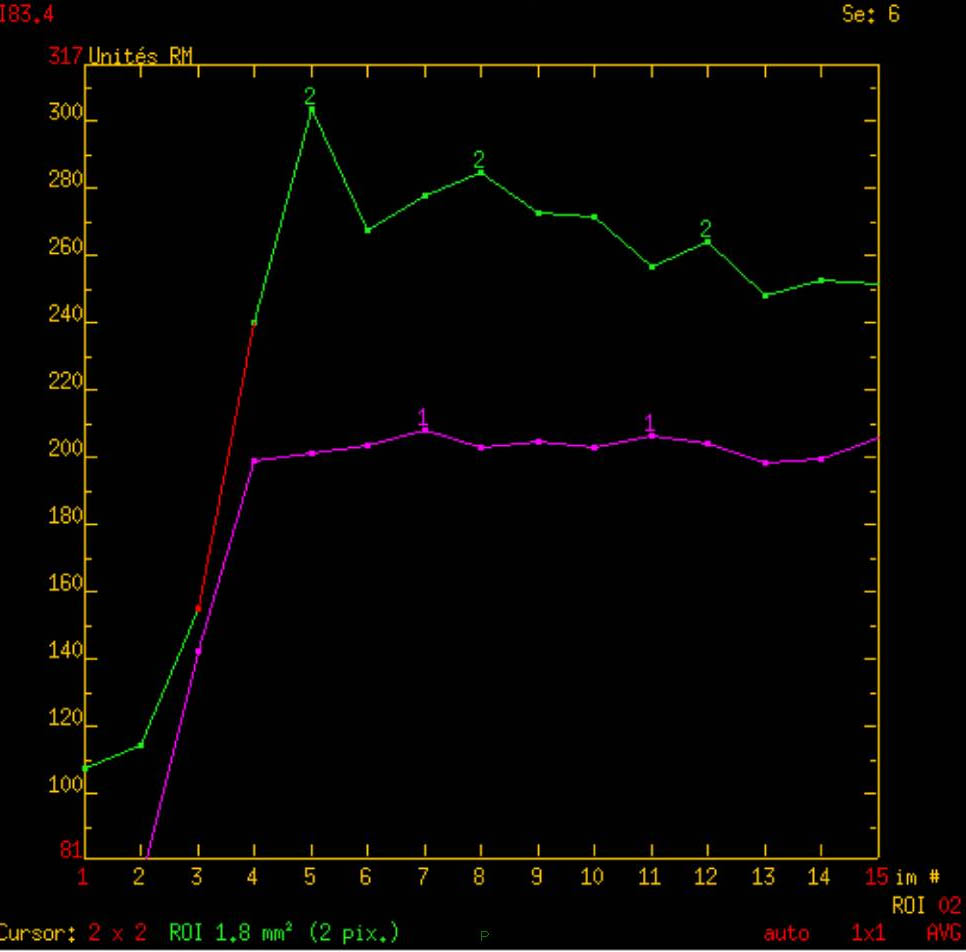Click green curve label "2" above image 12
This screenshot has height=952, width=966.
706,229
